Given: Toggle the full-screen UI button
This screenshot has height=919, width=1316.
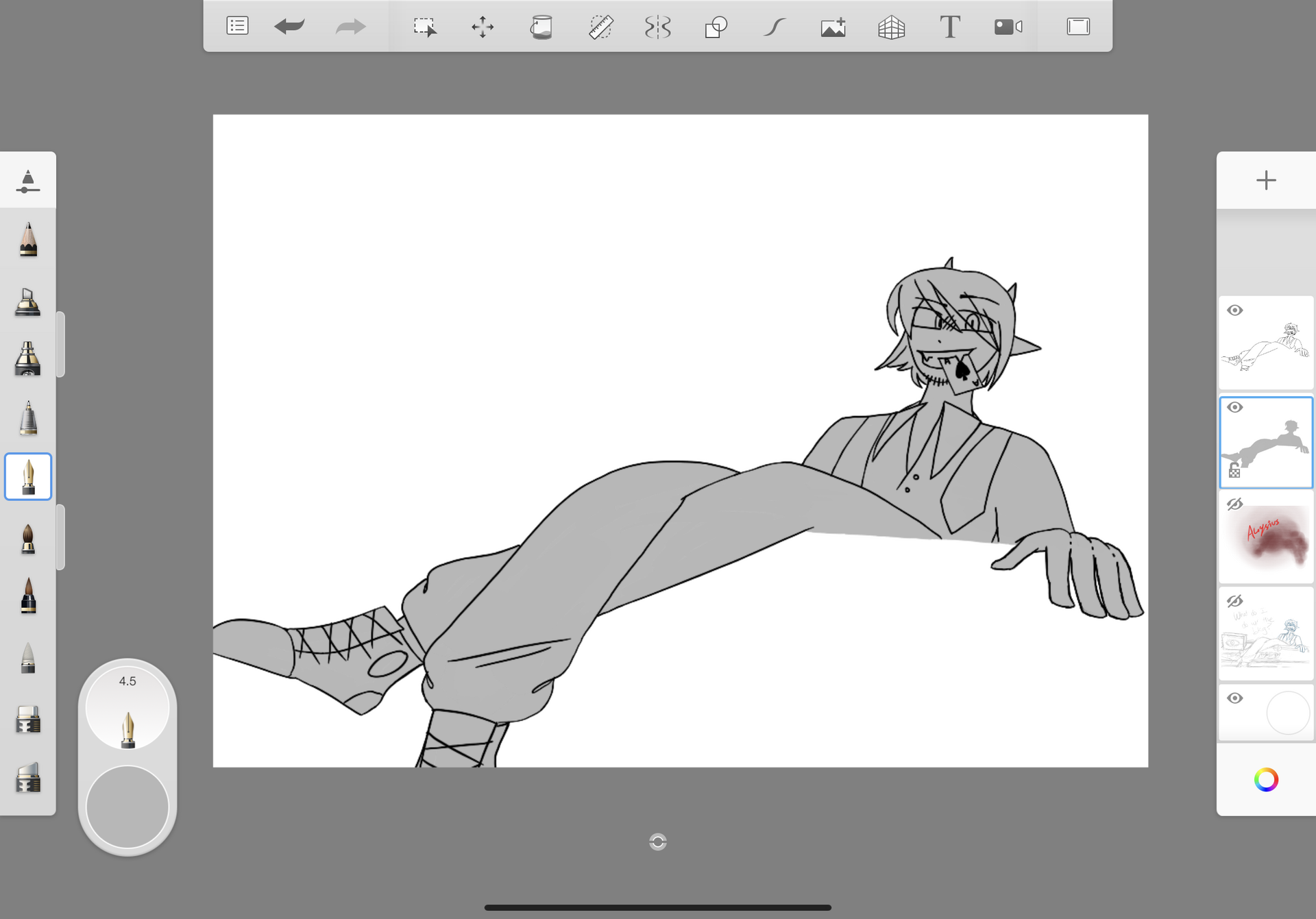Looking at the screenshot, I should 1078,27.
